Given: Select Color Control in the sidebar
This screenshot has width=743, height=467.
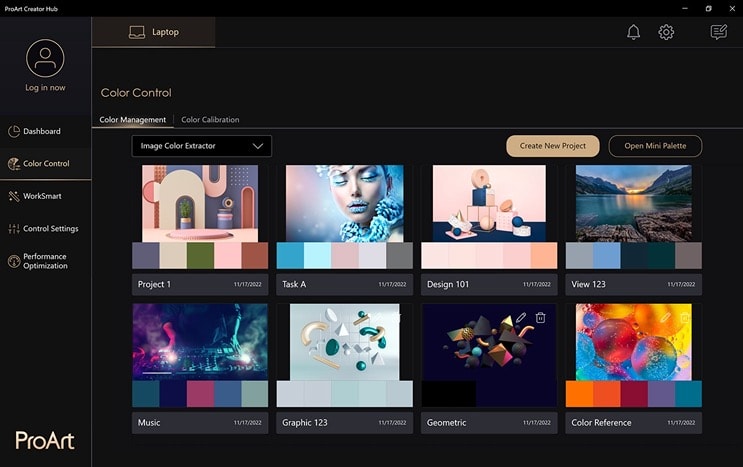Looking at the screenshot, I should (46, 164).
